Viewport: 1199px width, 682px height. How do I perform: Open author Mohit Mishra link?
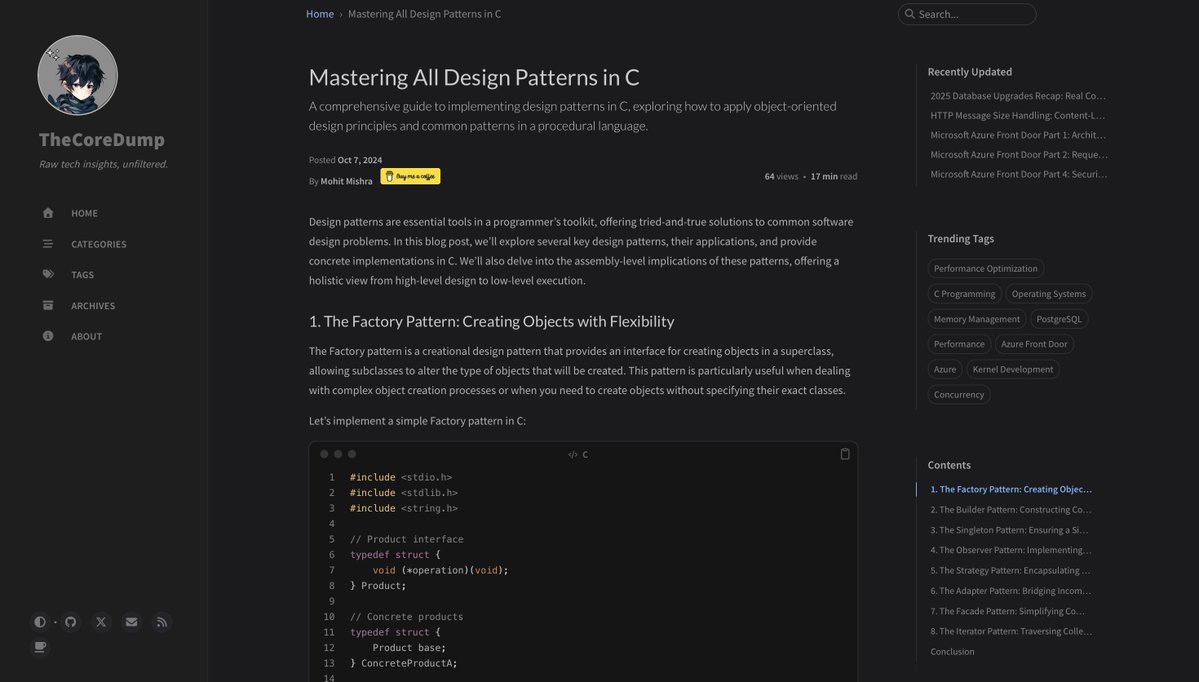(346, 181)
